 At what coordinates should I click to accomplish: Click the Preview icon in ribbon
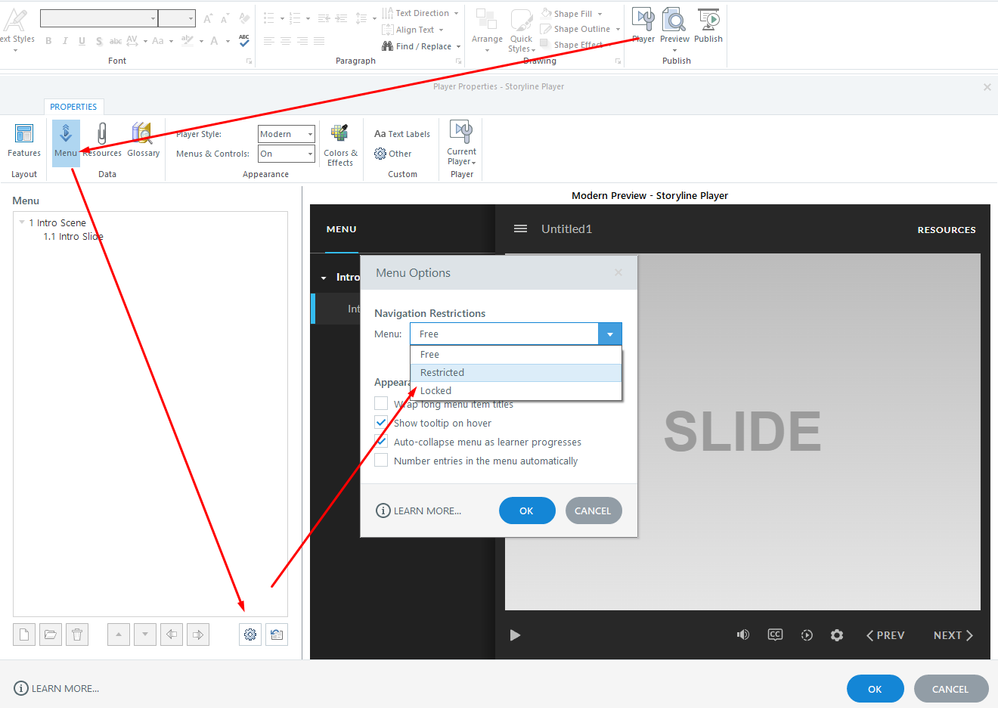[x=674, y=25]
